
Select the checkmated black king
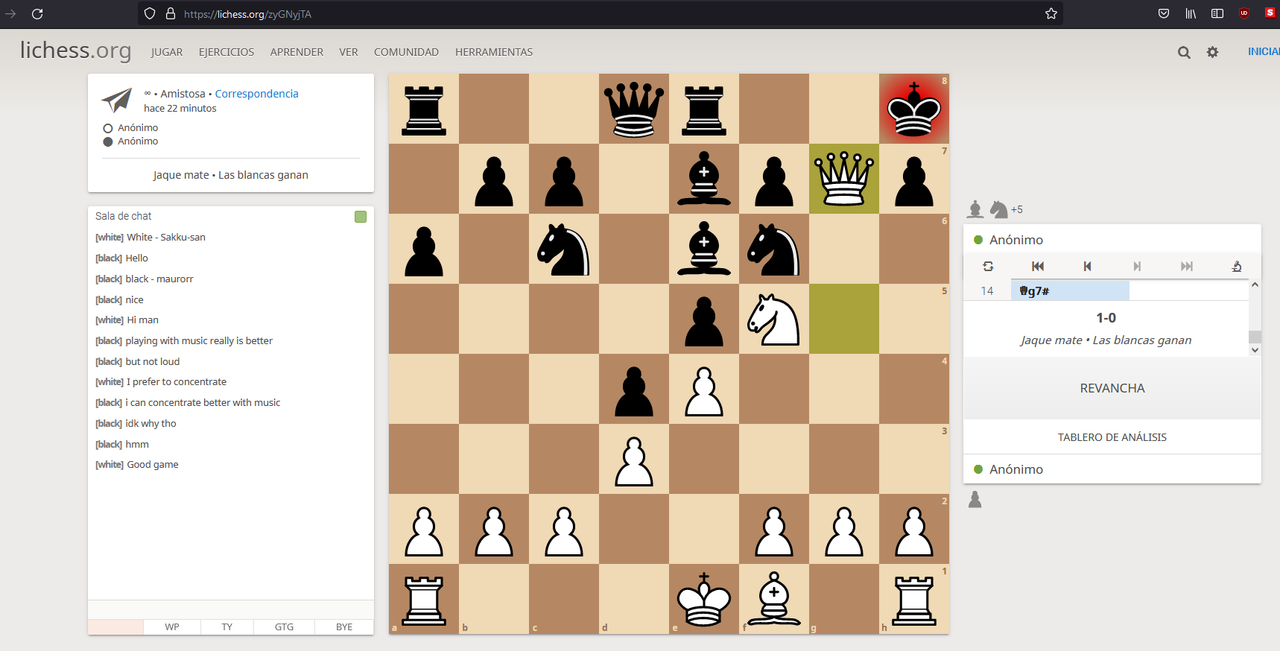(x=914, y=109)
